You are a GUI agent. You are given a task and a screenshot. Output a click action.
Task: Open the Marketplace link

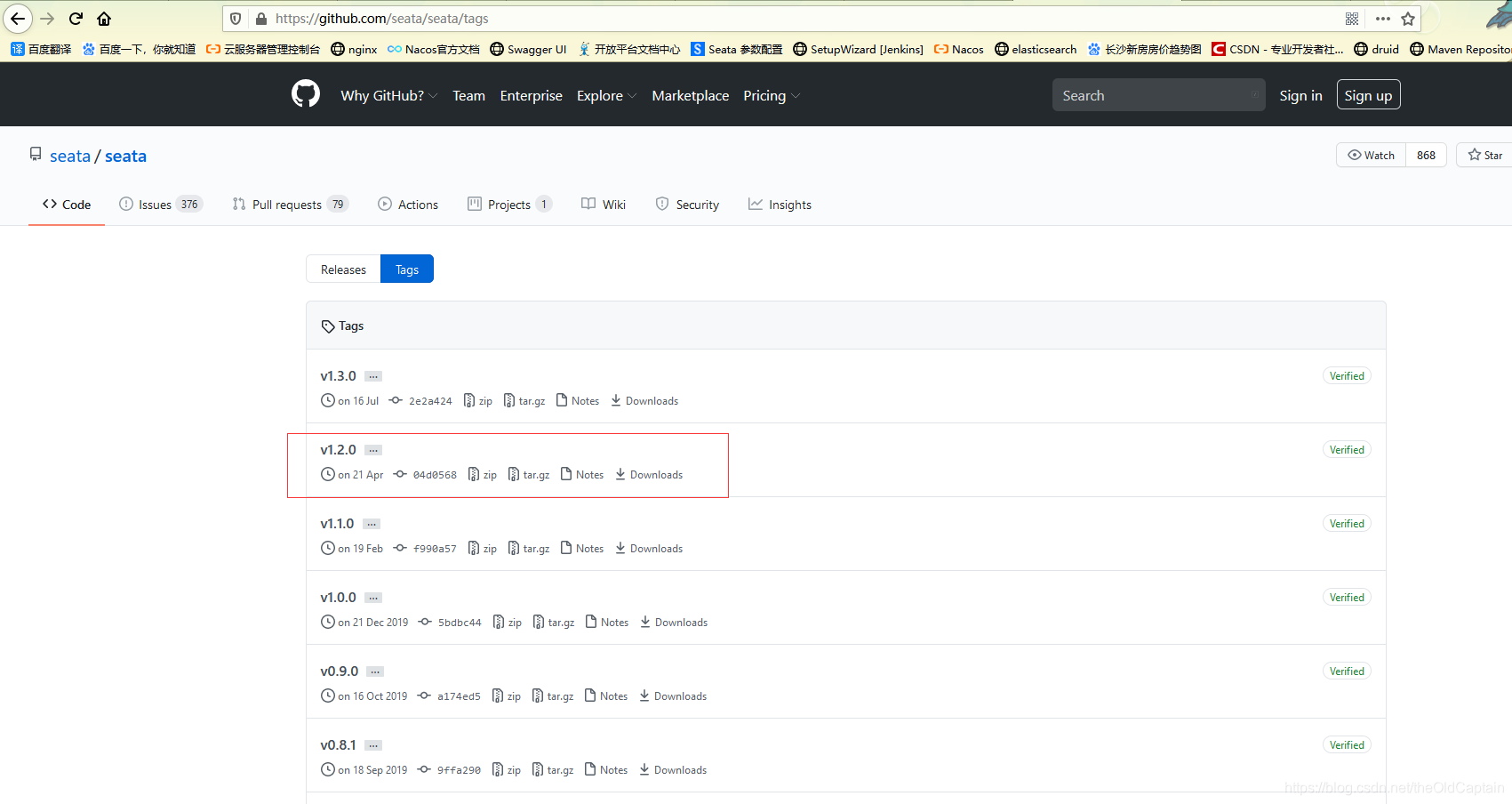tap(690, 95)
